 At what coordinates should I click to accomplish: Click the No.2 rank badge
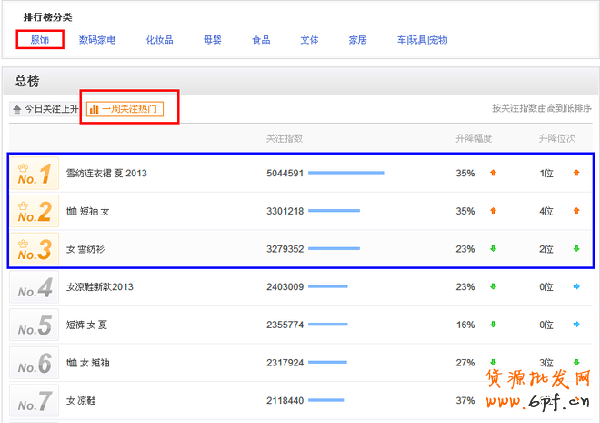(35, 211)
